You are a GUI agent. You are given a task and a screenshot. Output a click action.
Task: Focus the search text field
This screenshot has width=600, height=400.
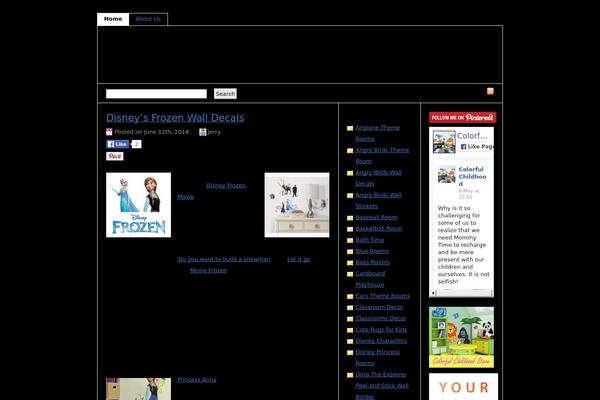(156, 94)
